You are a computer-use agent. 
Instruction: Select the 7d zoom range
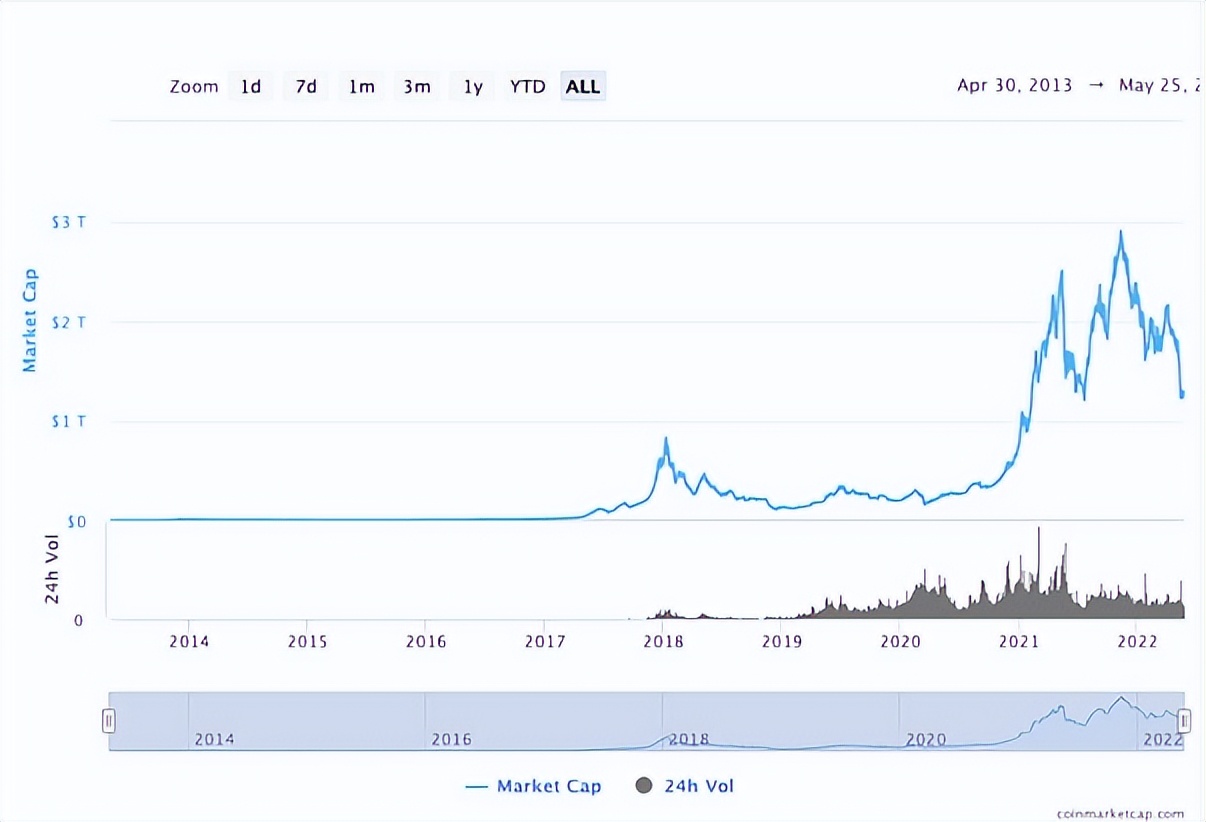(x=306, y=87)
